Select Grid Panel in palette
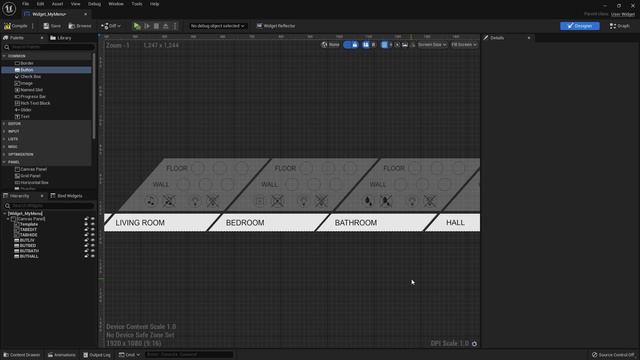Viewport: 640px width, 360px height. pos(30,176)
